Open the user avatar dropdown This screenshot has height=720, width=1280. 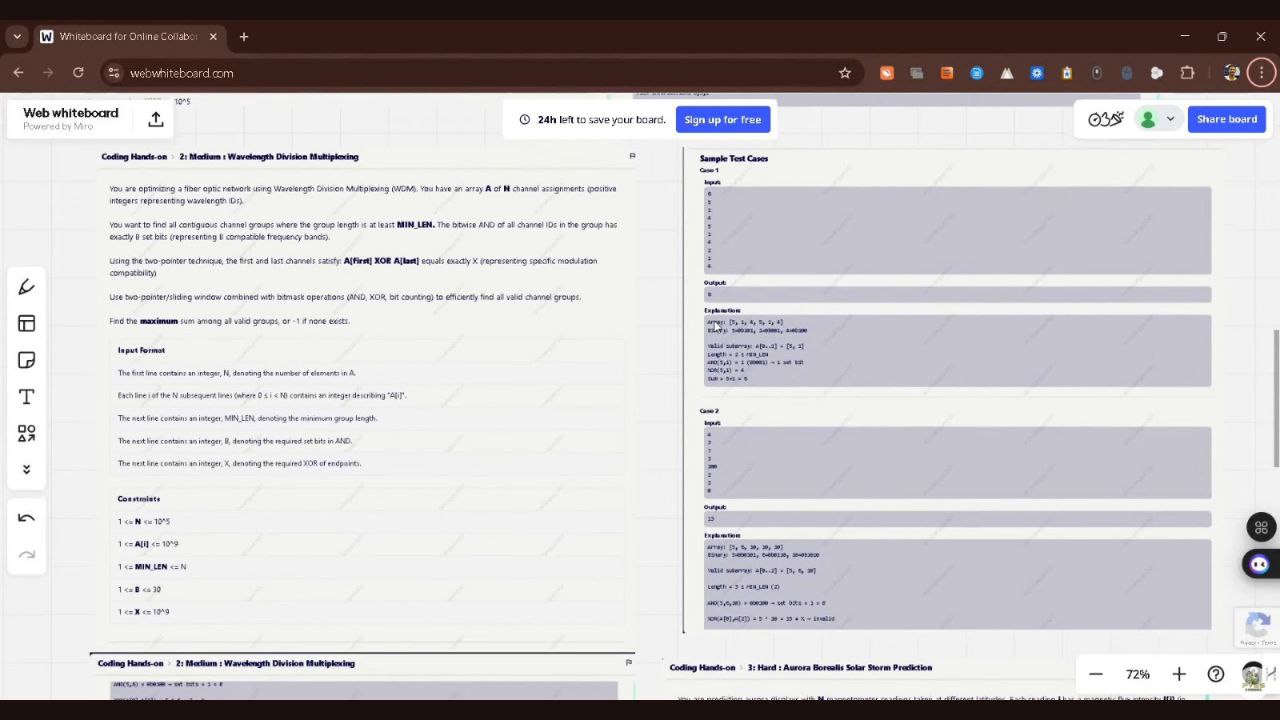pyautogui.click(x=1157, y=119)
